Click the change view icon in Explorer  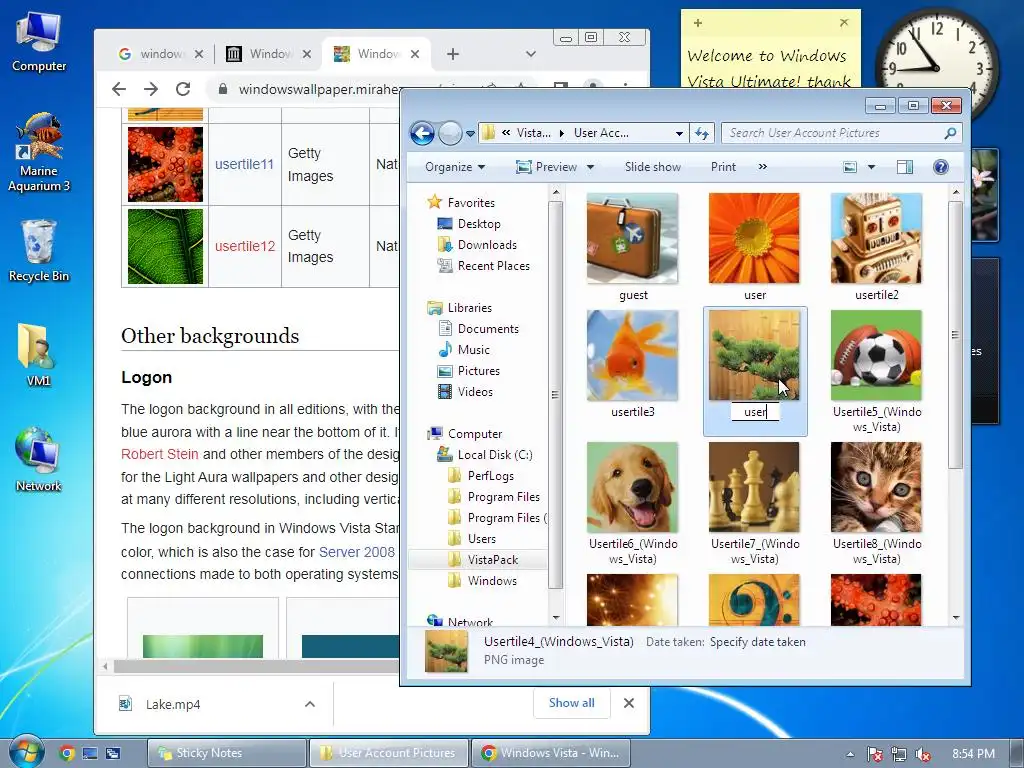pos(850,167)
